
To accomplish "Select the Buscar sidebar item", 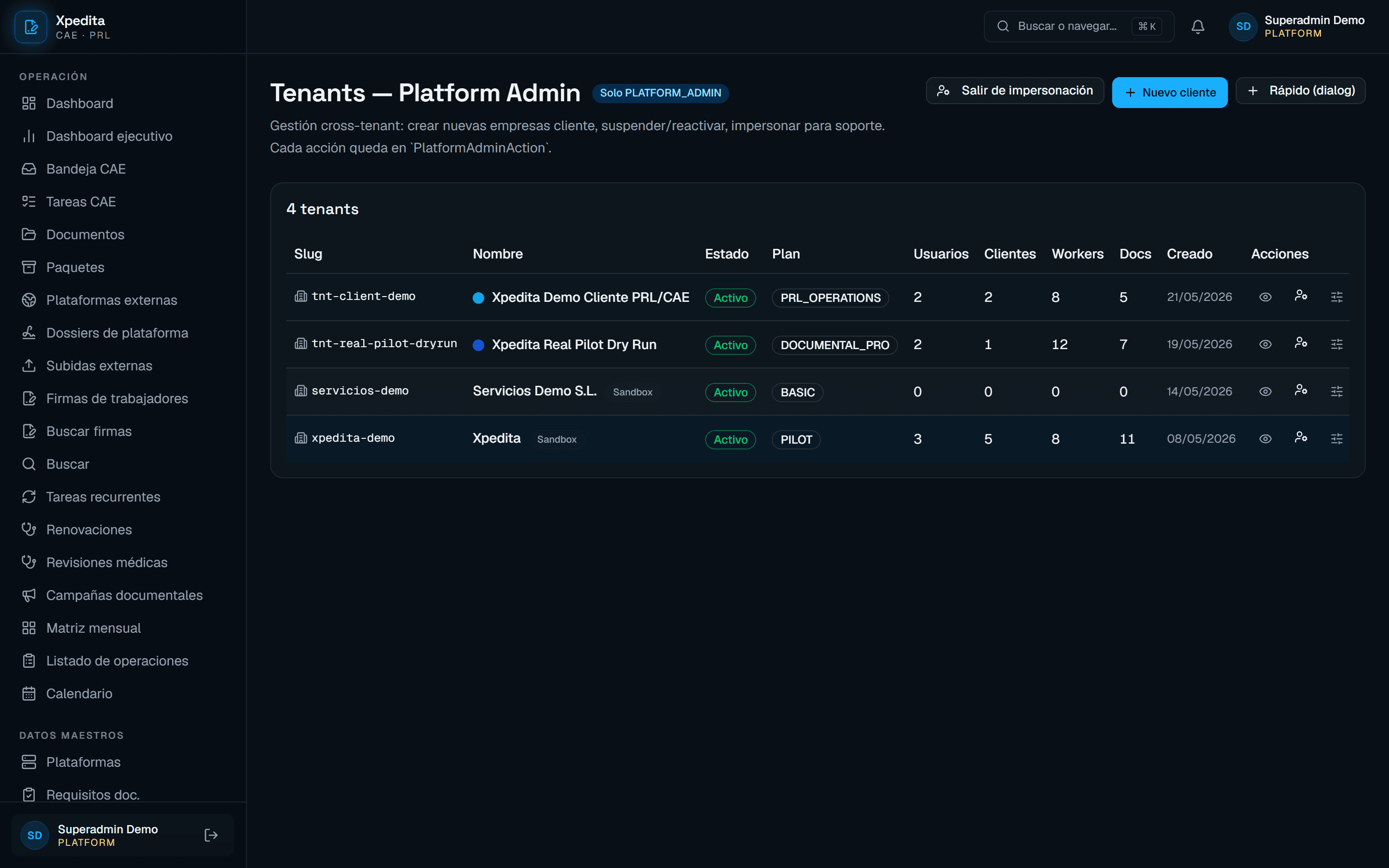I will click(x=123, y=464).
